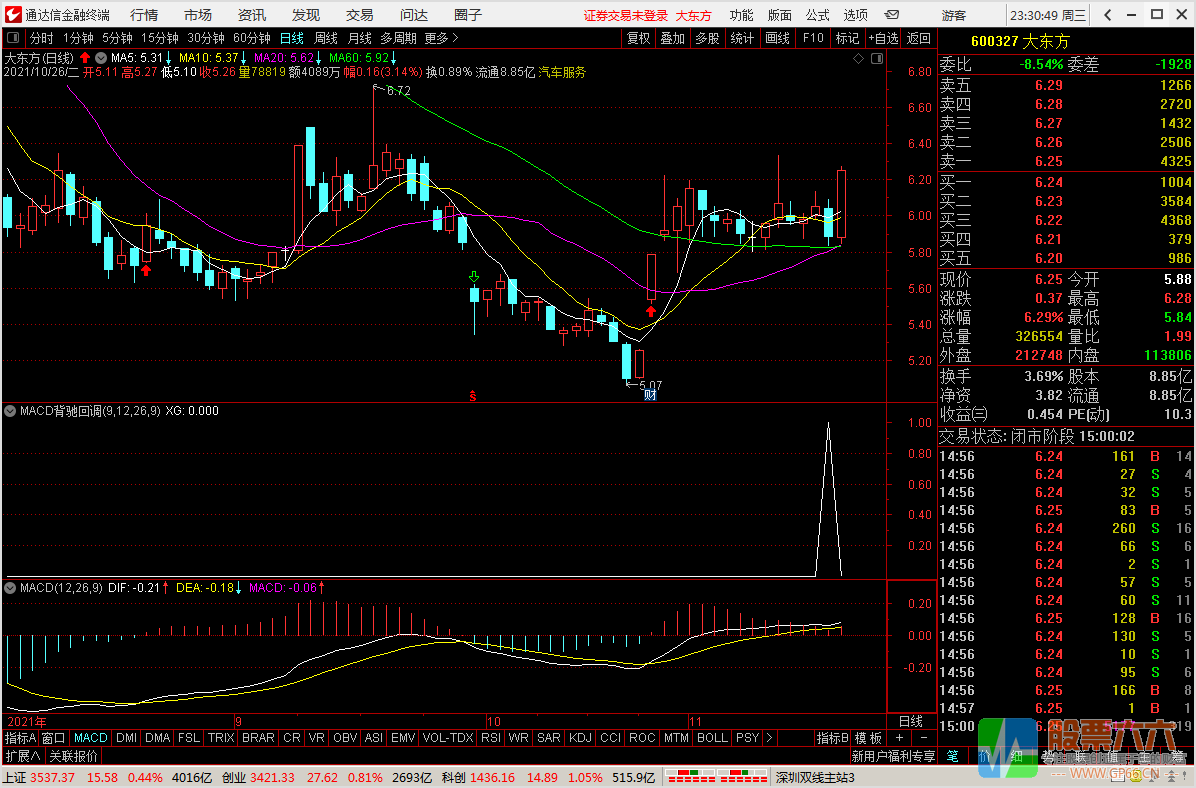Open the 交易 menu
Screen dimensions: 1196x788
coord(359,15)
